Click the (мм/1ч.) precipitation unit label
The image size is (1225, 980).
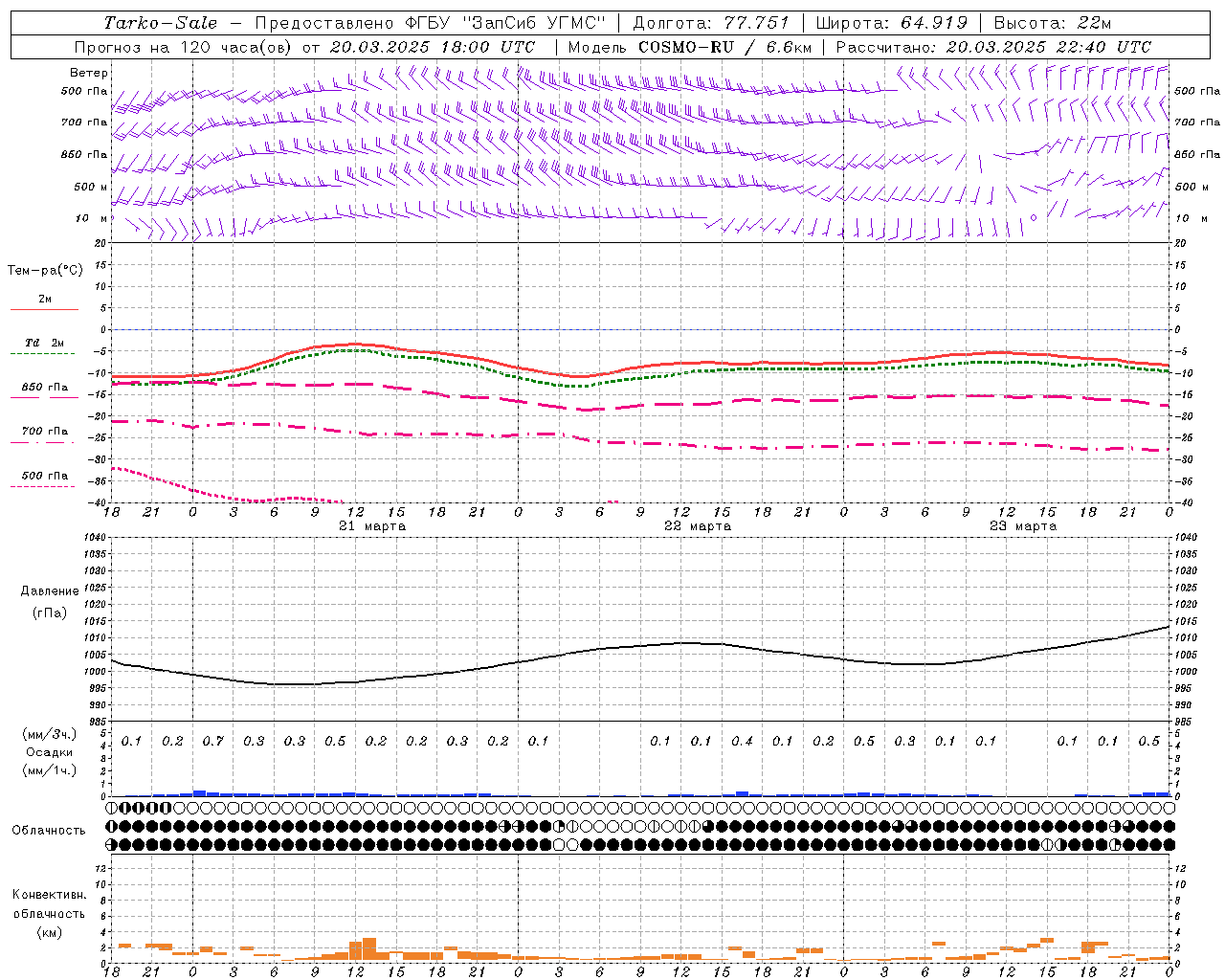(51, 770)
